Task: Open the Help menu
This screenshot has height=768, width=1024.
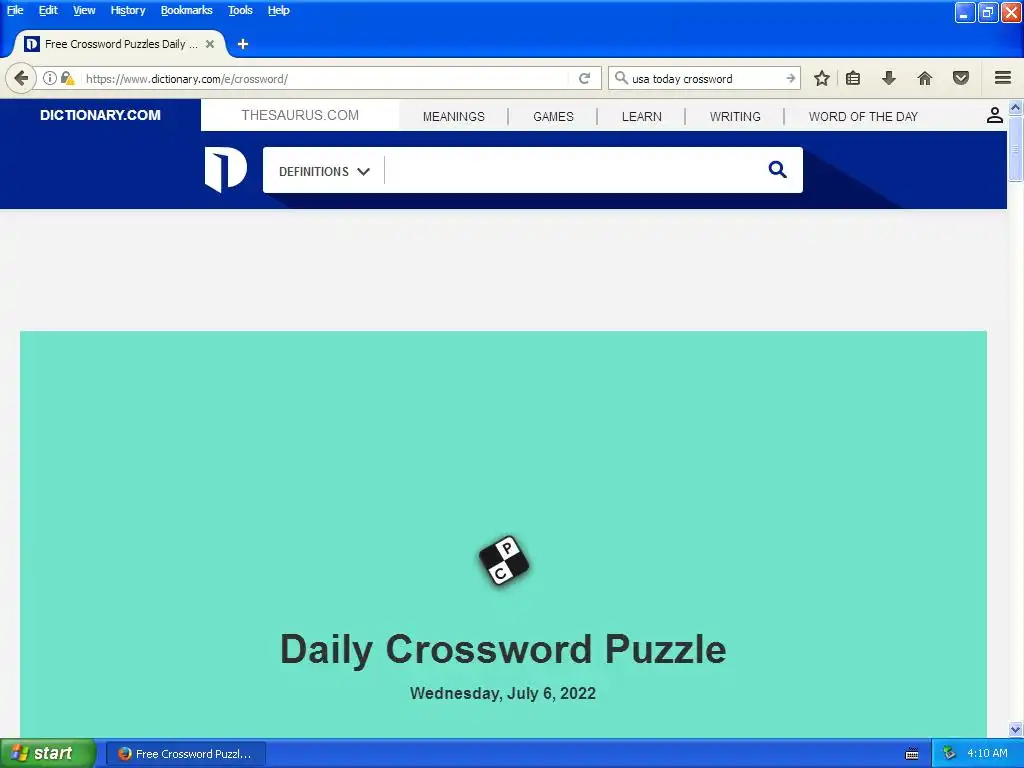Action: 278,10
